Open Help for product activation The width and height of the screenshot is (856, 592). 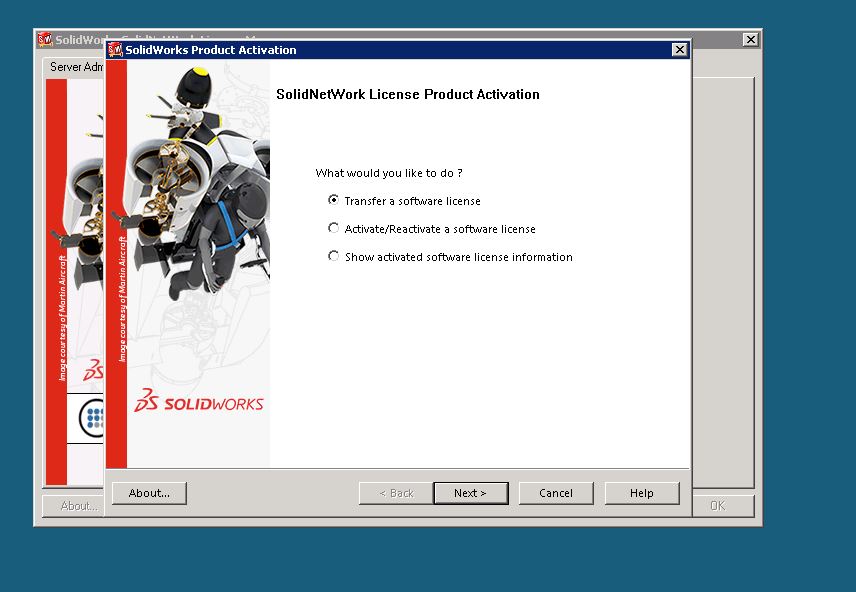coord(641,493)
